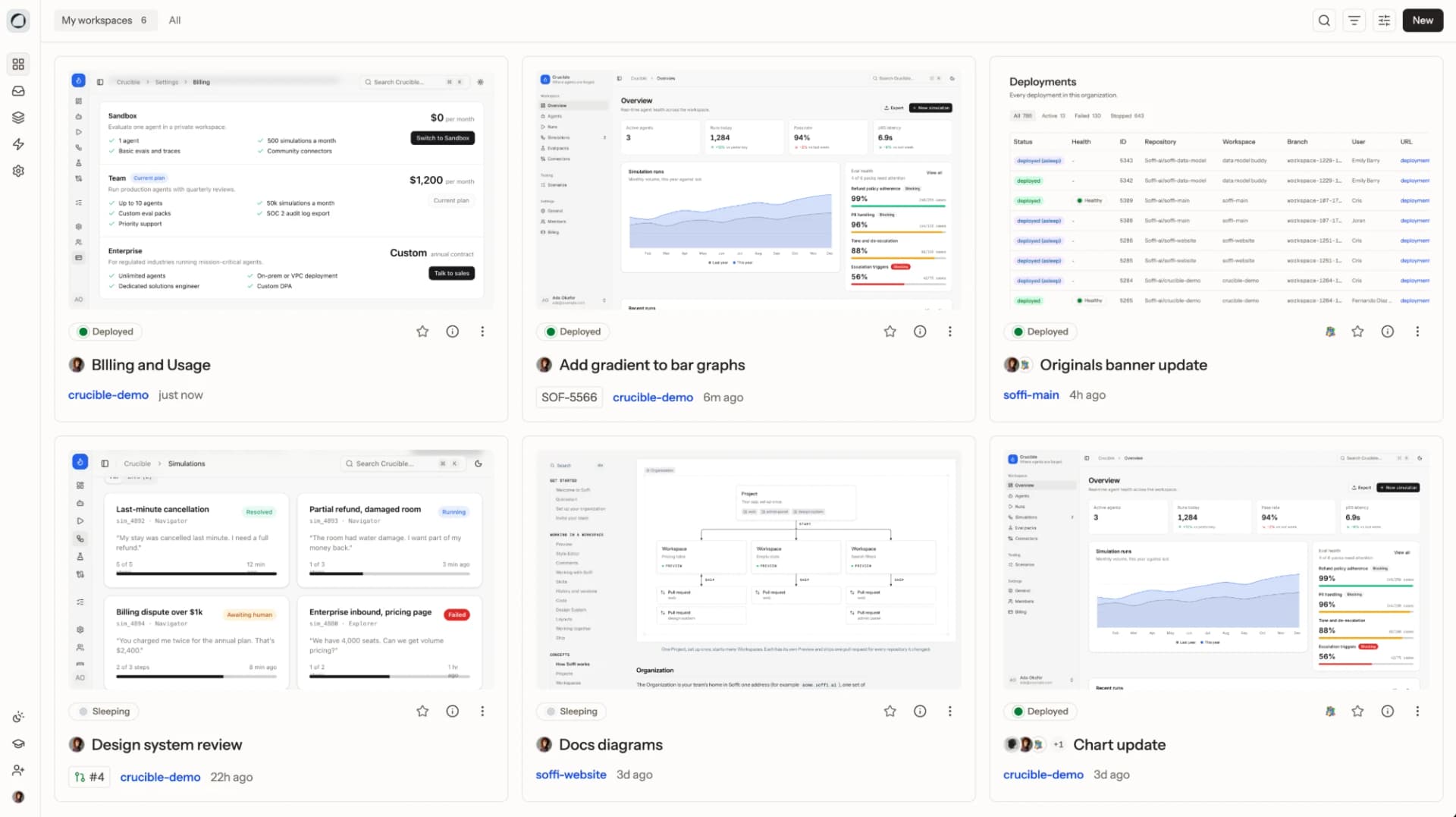1456x817 pixels.
Task: Open the filter lines icon in top bar
Action: (x=1354, y=20)
